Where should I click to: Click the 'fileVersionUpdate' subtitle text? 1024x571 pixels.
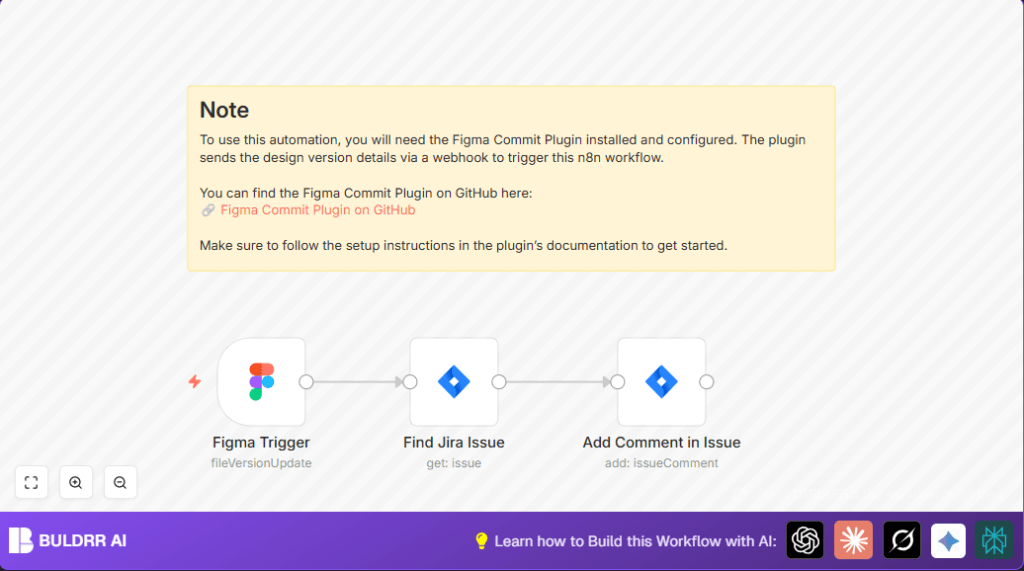pyautogui.click(x=261, y=463)
